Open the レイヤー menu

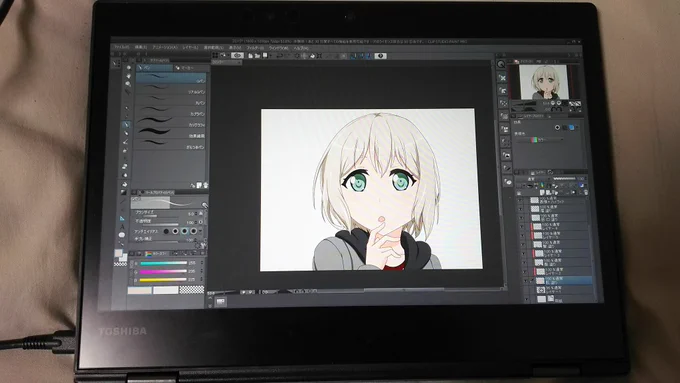(x=190, y=47)
